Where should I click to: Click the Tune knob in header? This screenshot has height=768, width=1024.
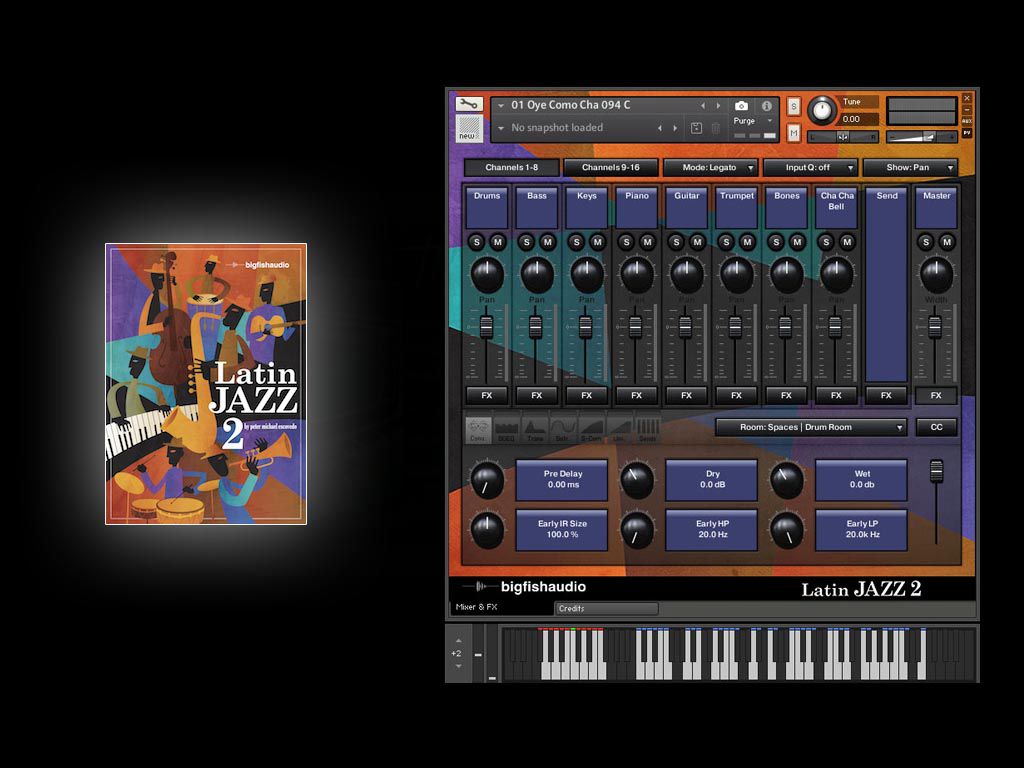point(822,110)
